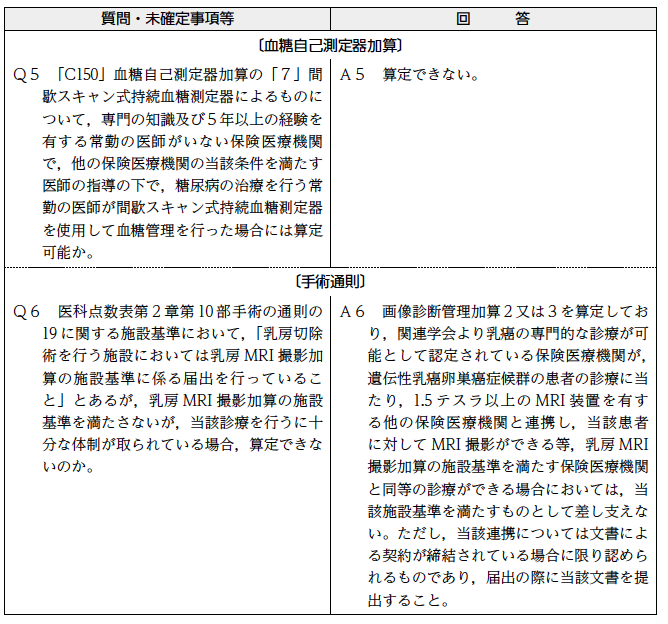
Task: Click the header cell 質問・未確定事項等
Action: [167, 19]
